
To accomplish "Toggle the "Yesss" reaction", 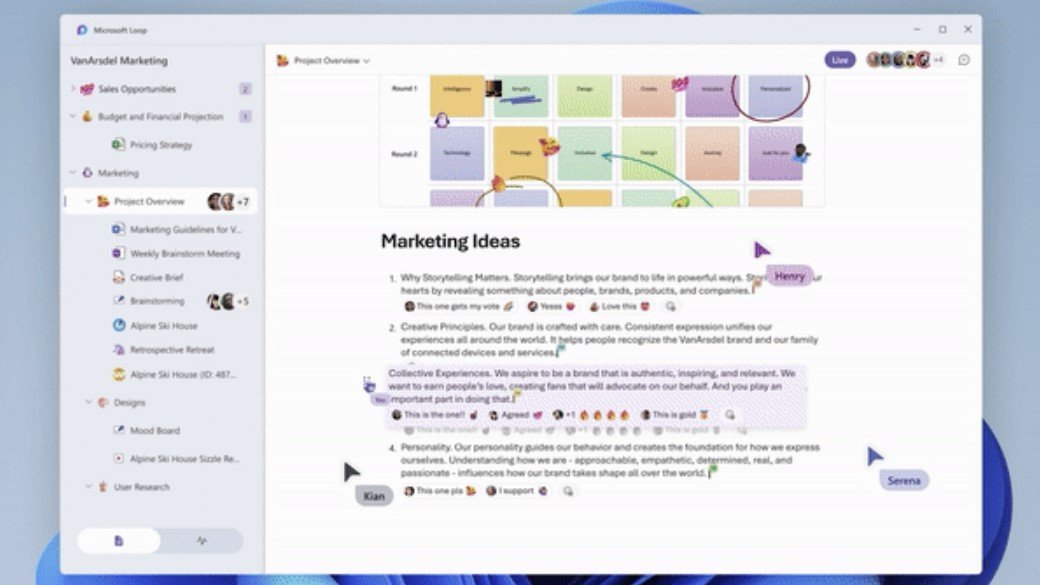I will point(551,306).
